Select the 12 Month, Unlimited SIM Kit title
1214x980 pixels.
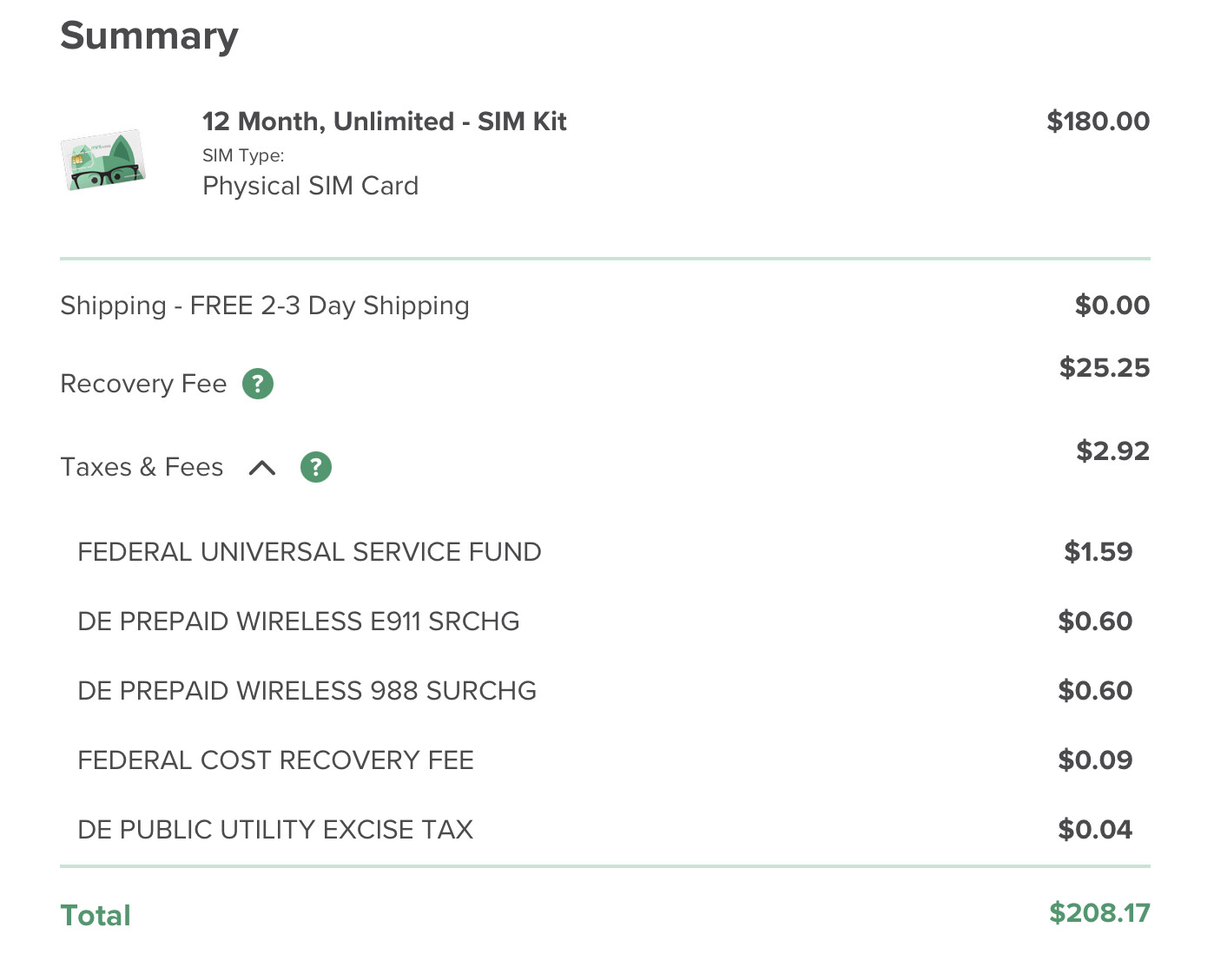tap(384, 122)
